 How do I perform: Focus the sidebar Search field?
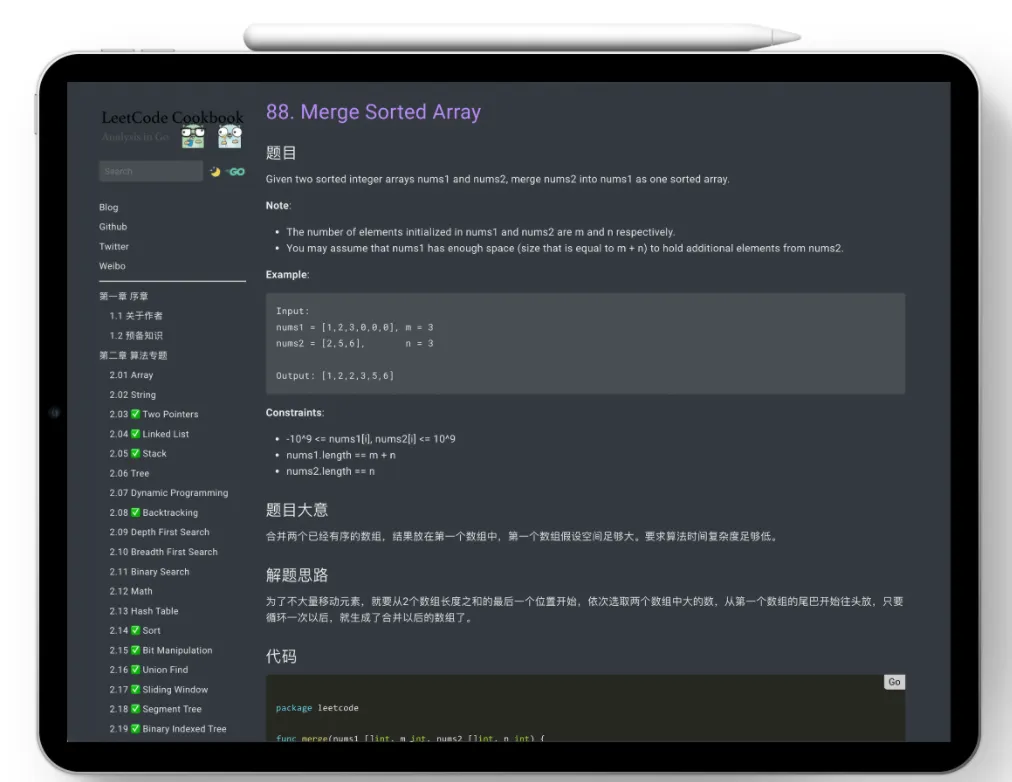151,171
